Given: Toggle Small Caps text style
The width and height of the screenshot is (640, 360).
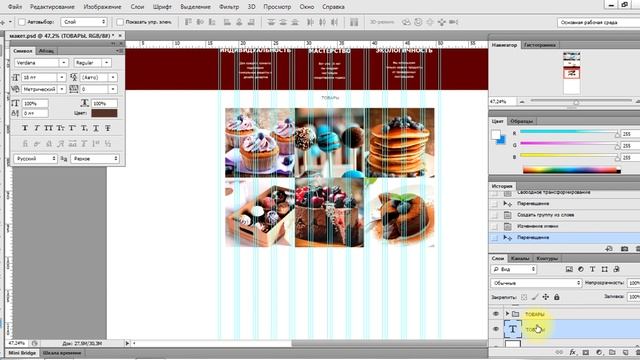Looking at the screenshot, I should tap(60, 128).
